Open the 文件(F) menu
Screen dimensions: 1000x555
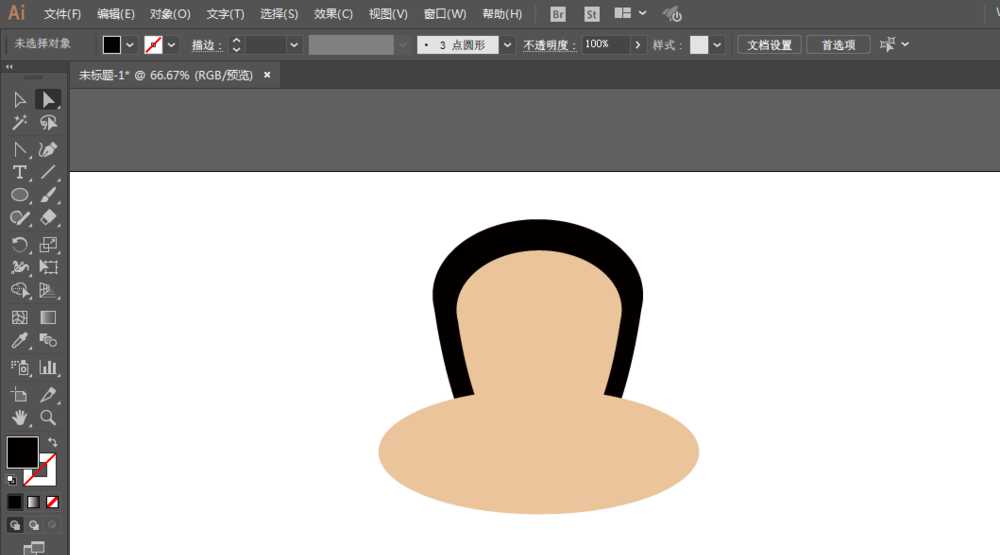point(62,14)
